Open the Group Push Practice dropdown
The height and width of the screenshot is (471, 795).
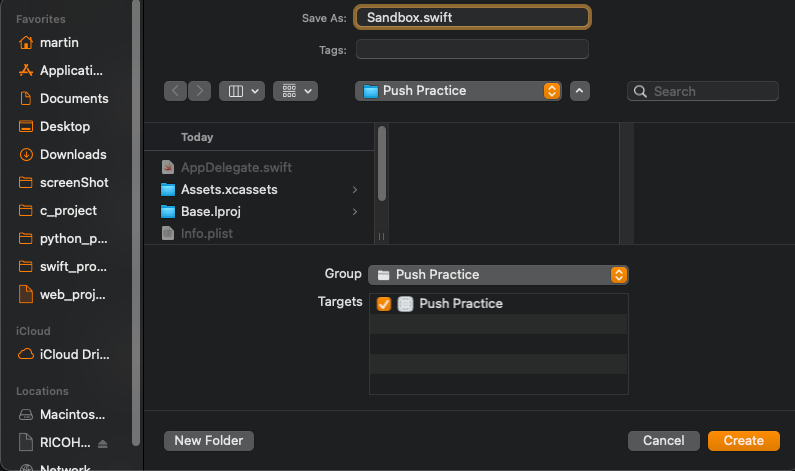[x=498, y=275]
